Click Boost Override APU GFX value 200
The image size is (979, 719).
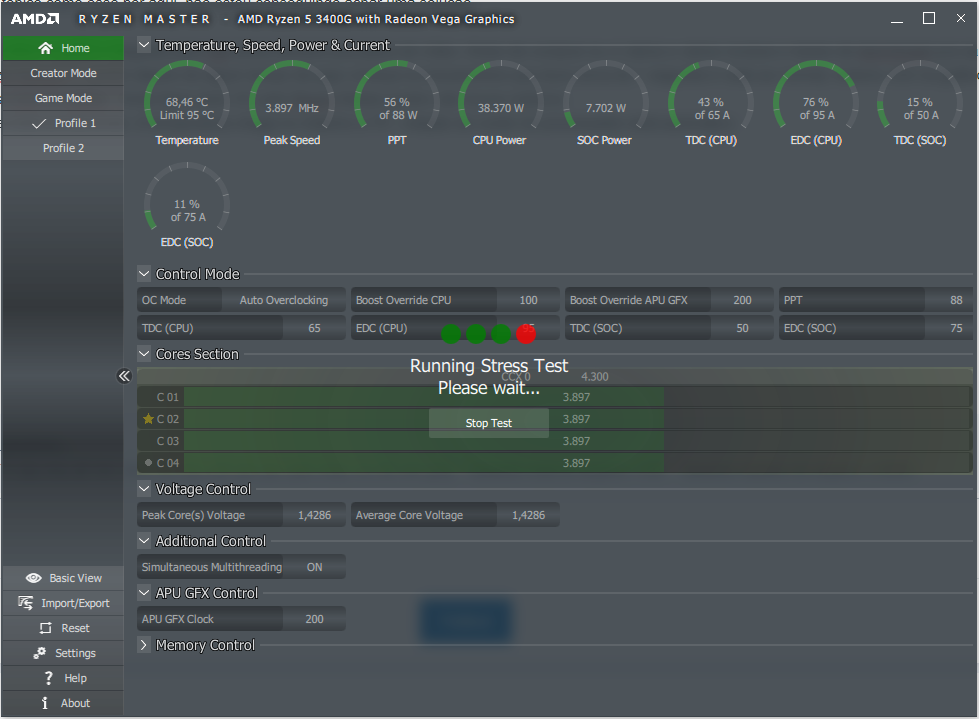(x=742, y=300)
